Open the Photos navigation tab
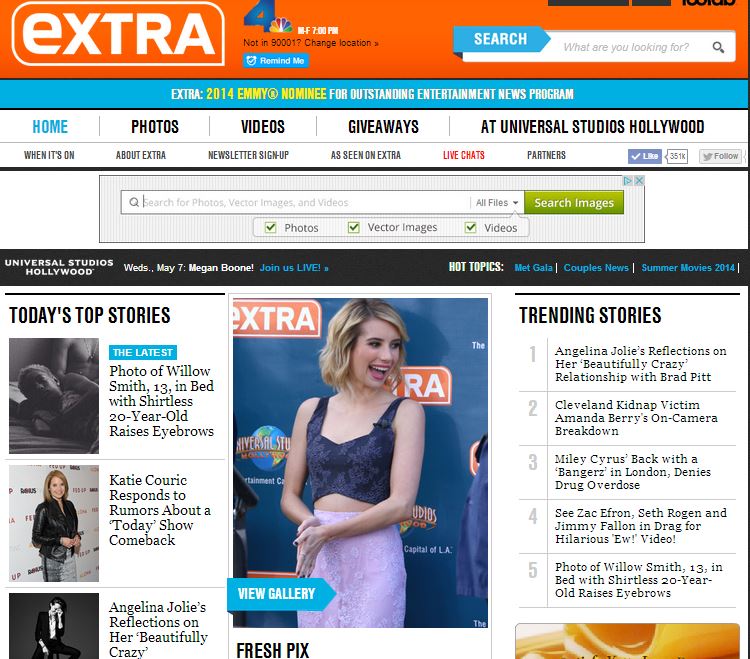The image size is (750, 659). point(155,126)
